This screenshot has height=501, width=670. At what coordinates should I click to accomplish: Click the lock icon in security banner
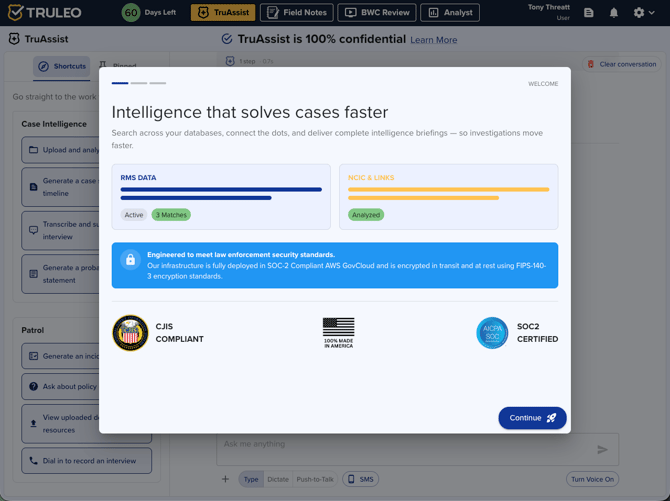130,260
